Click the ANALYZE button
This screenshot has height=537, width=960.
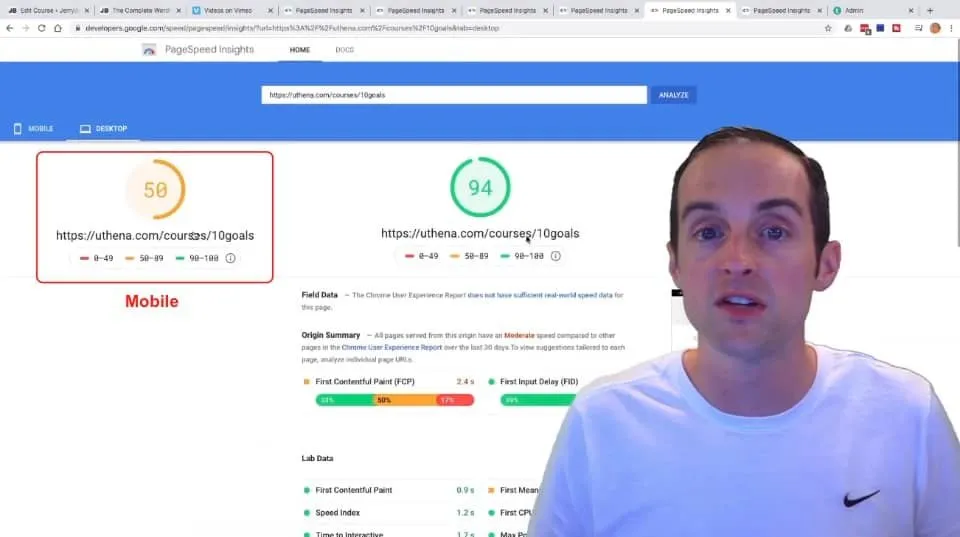coord(673,95)
